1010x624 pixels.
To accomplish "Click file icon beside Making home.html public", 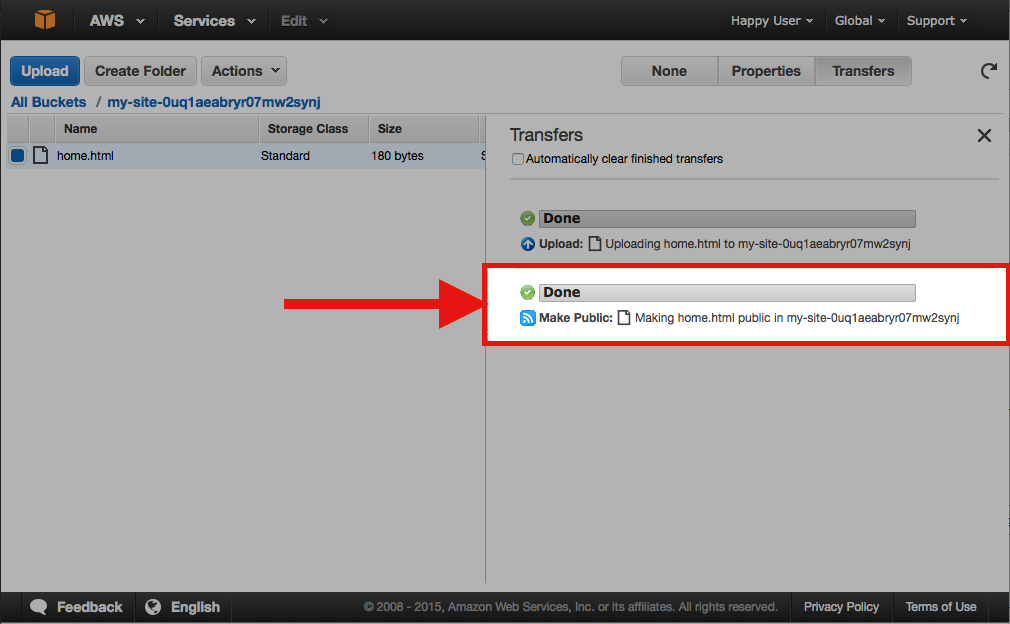I will [x=624, y=317].
